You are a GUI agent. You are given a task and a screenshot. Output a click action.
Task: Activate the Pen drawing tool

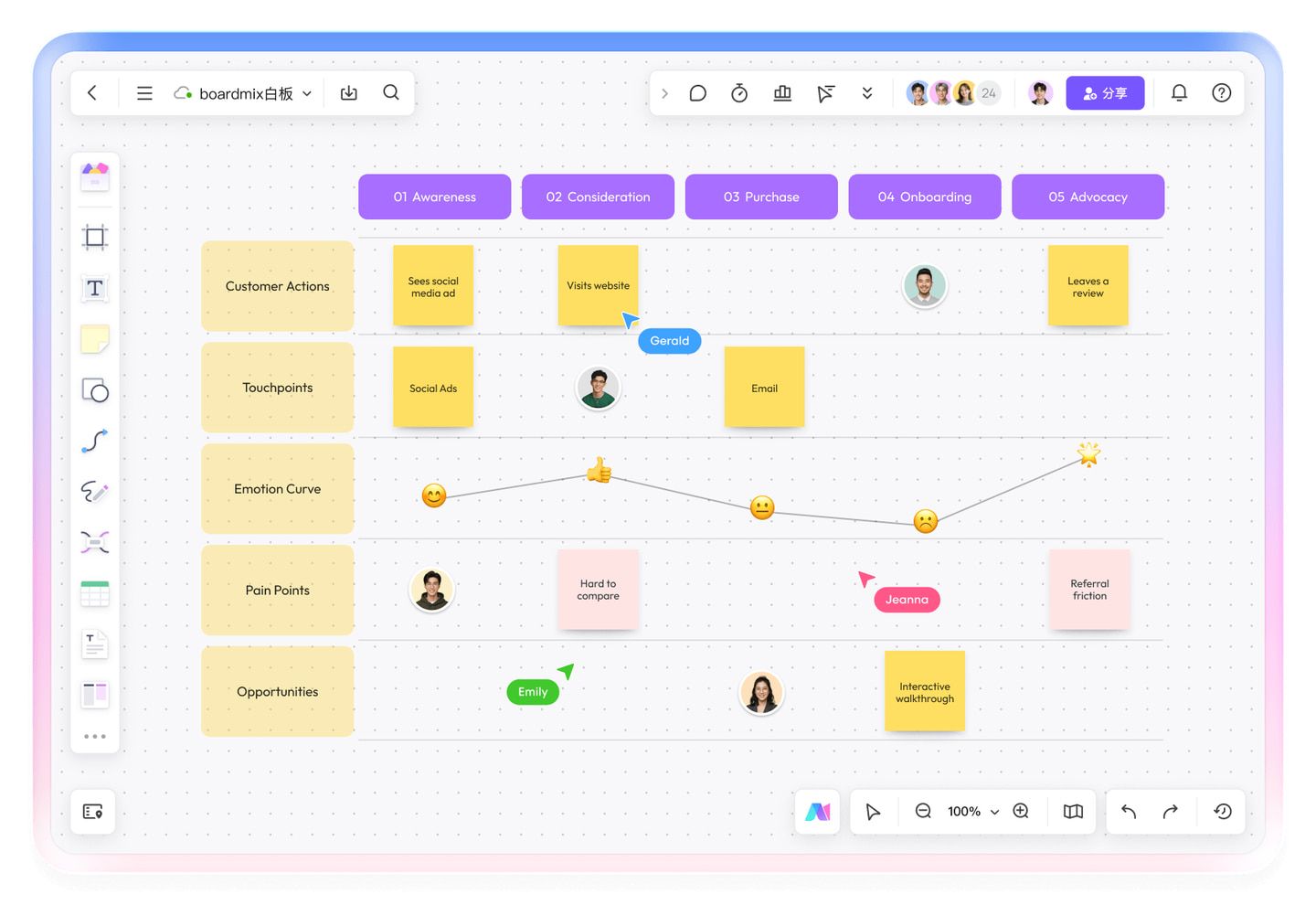click(95, 492)
